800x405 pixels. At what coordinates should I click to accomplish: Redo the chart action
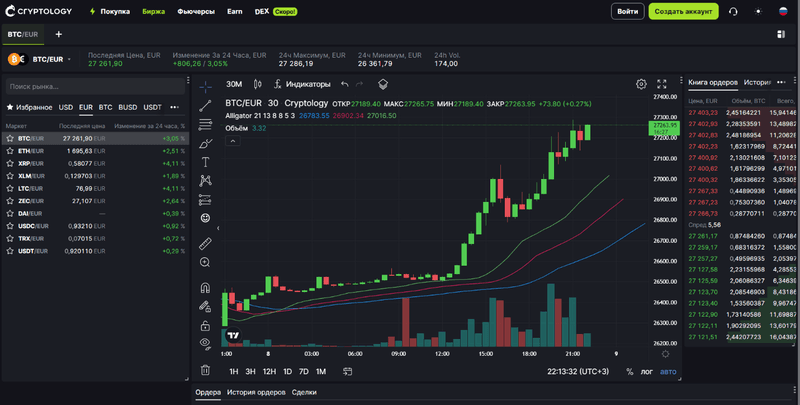click(359, 84)
